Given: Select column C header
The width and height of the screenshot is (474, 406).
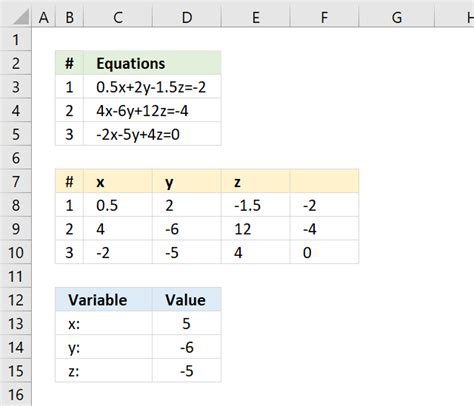Looking at the screenshot, I should pyautogui.click(x=118, y=17).
